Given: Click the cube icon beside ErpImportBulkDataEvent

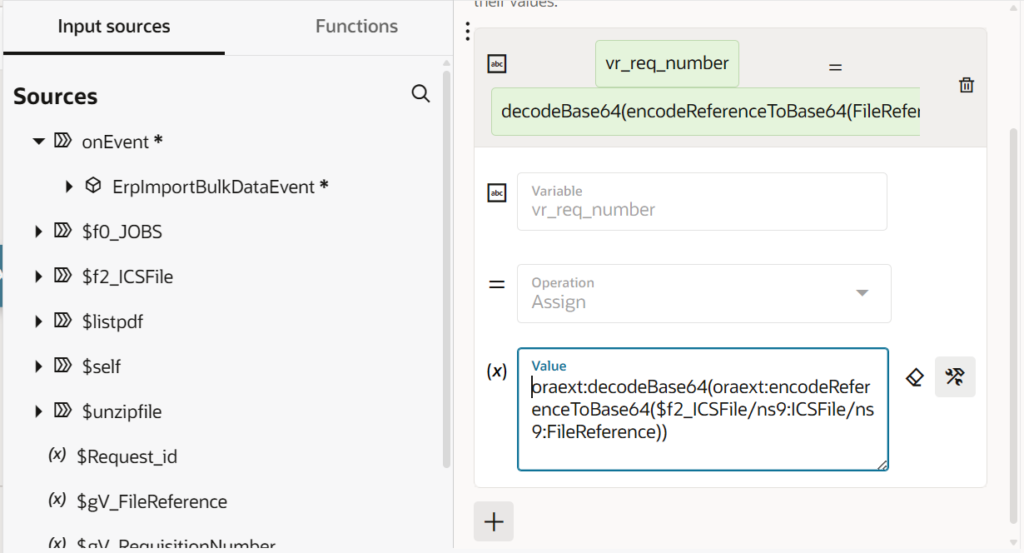Looking at the screenshot, I should [93, 186].
